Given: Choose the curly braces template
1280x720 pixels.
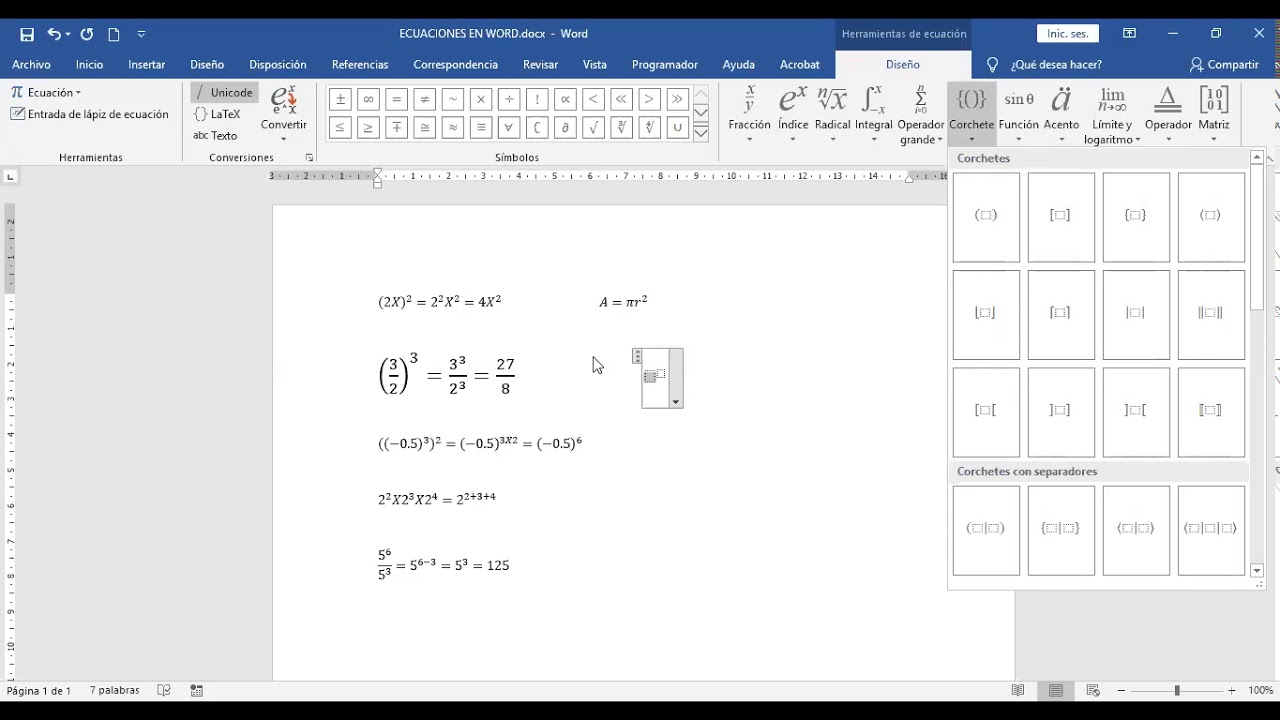Looking at the screenshot, I should tap(1136, 217).
